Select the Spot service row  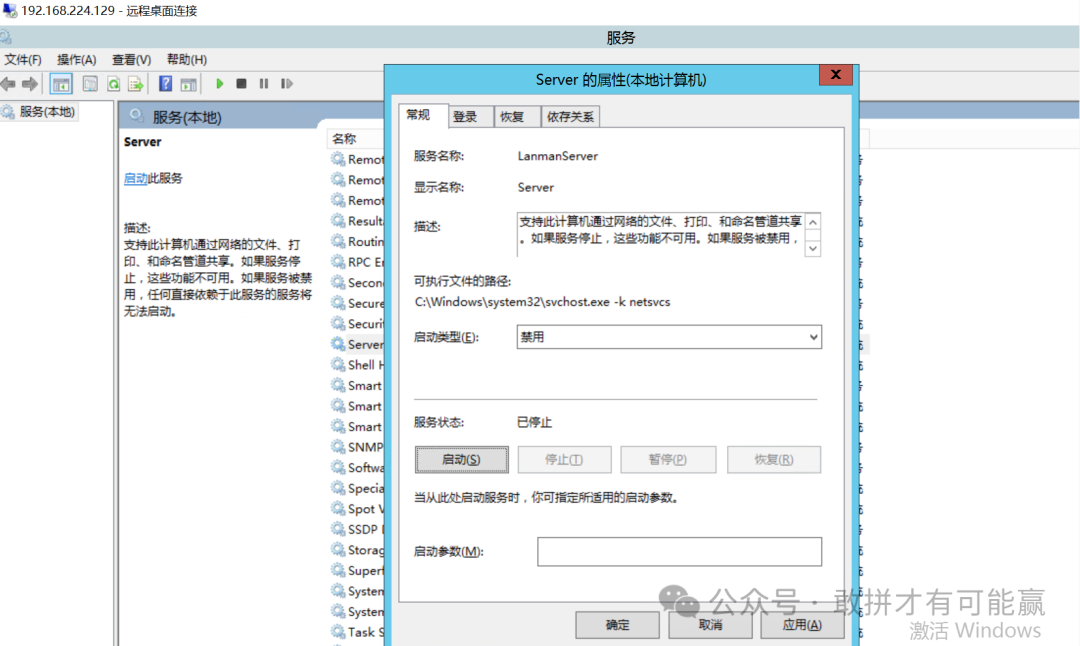357,508
